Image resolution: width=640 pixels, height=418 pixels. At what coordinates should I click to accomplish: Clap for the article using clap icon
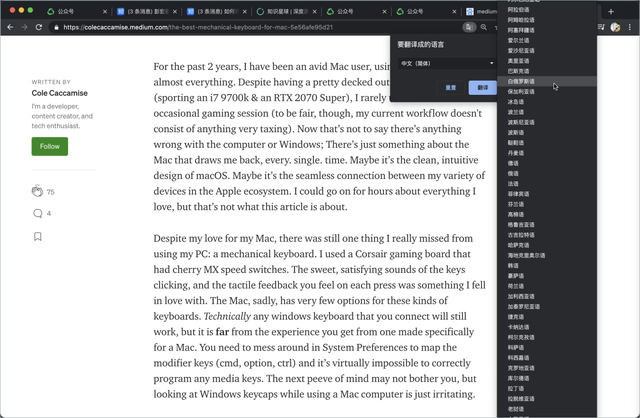pos(37,191)
